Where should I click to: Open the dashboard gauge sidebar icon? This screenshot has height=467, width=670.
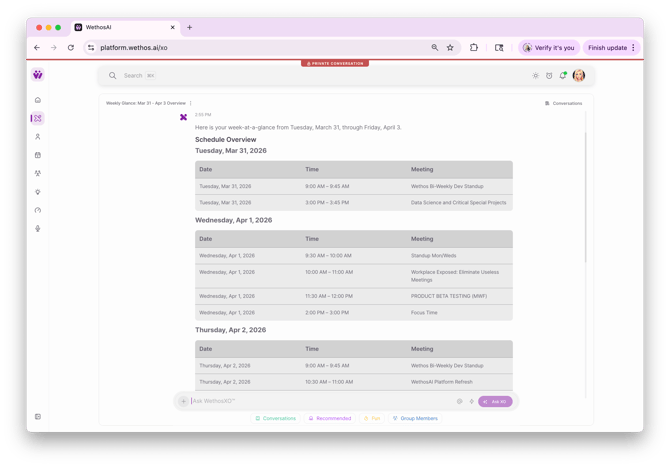[38, 210]
